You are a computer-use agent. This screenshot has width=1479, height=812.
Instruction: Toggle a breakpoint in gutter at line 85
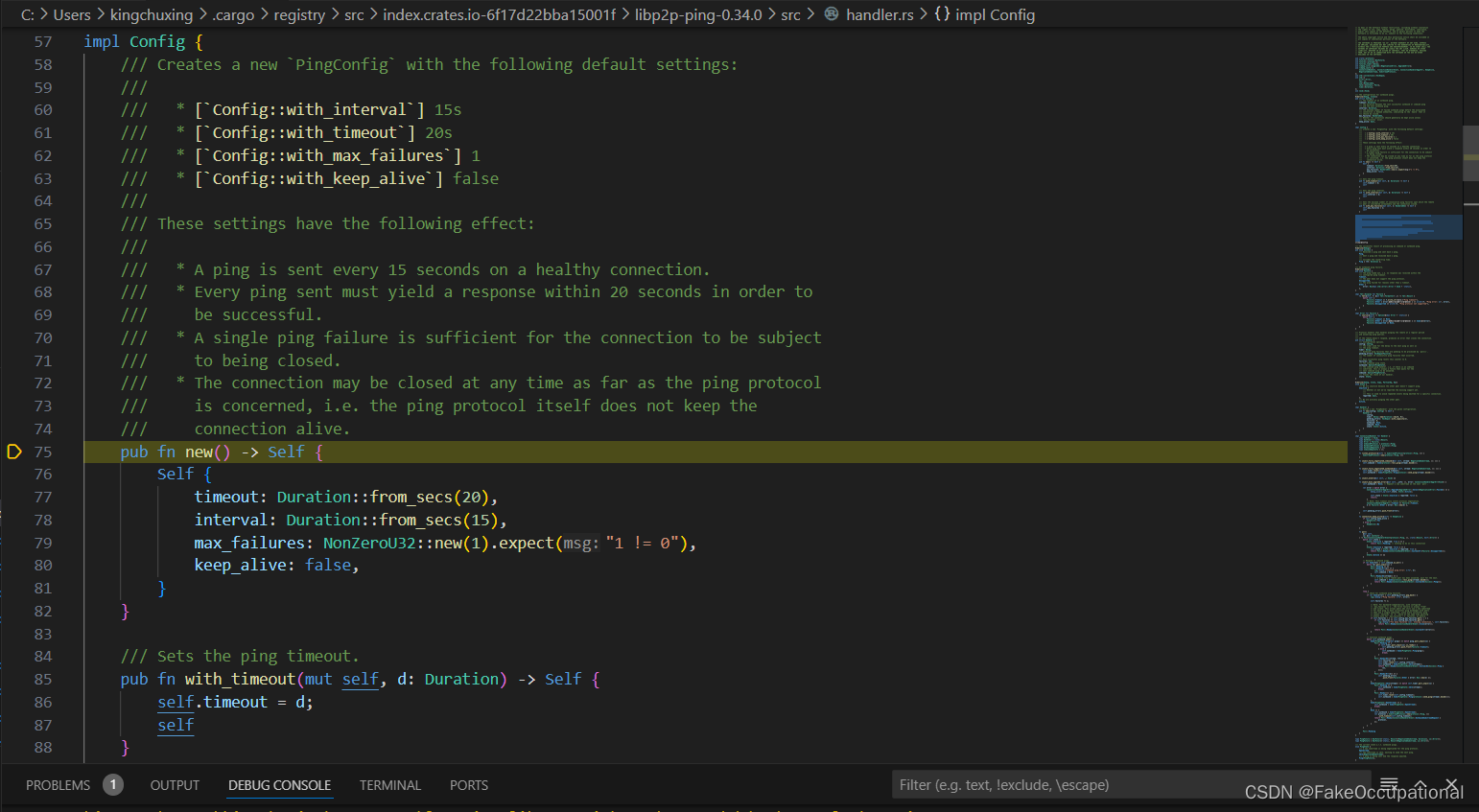coord(13,679)
